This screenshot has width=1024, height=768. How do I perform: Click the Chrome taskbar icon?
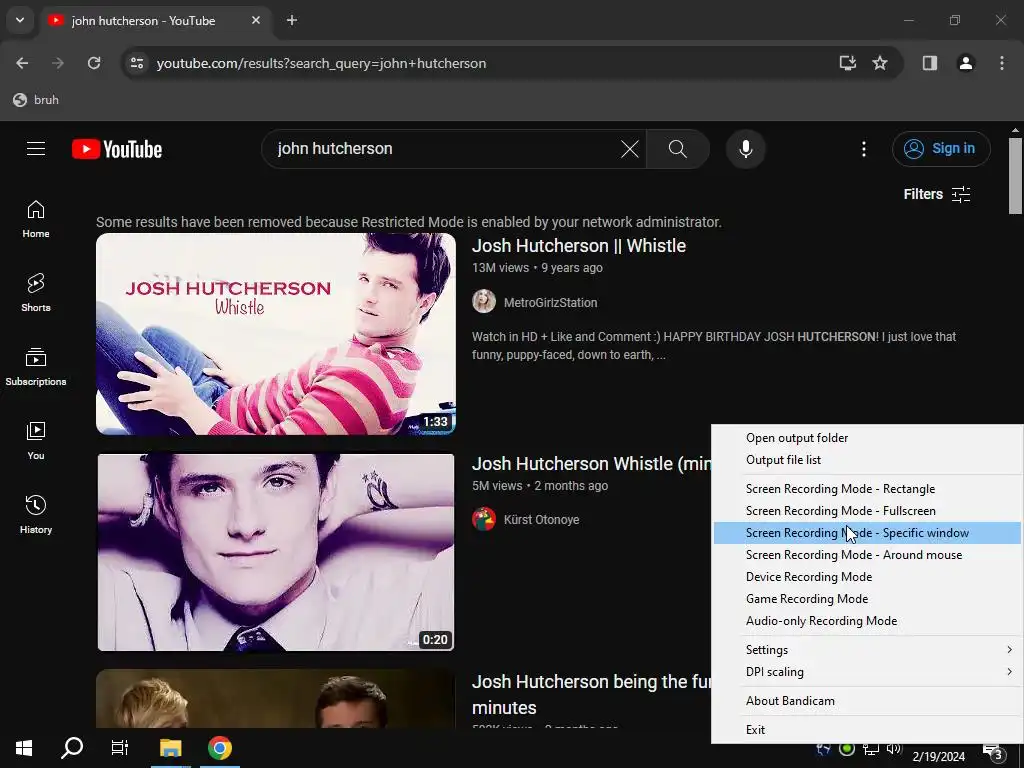(x=220, y=748)
